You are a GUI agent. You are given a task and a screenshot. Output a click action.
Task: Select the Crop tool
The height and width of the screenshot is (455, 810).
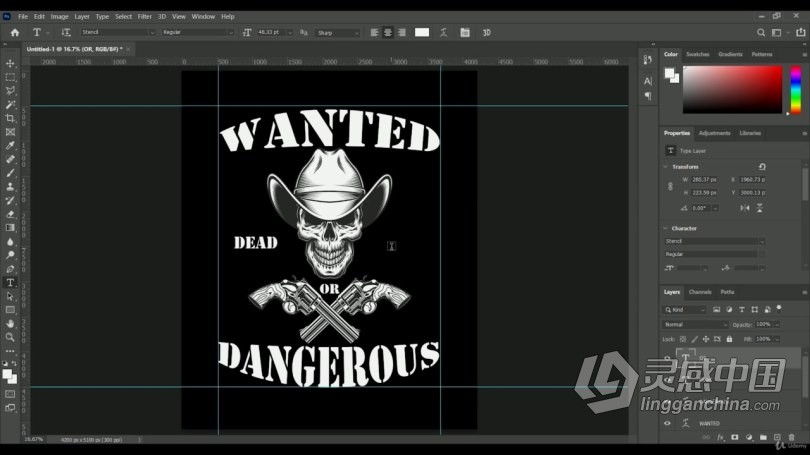[x=10, y=118]
